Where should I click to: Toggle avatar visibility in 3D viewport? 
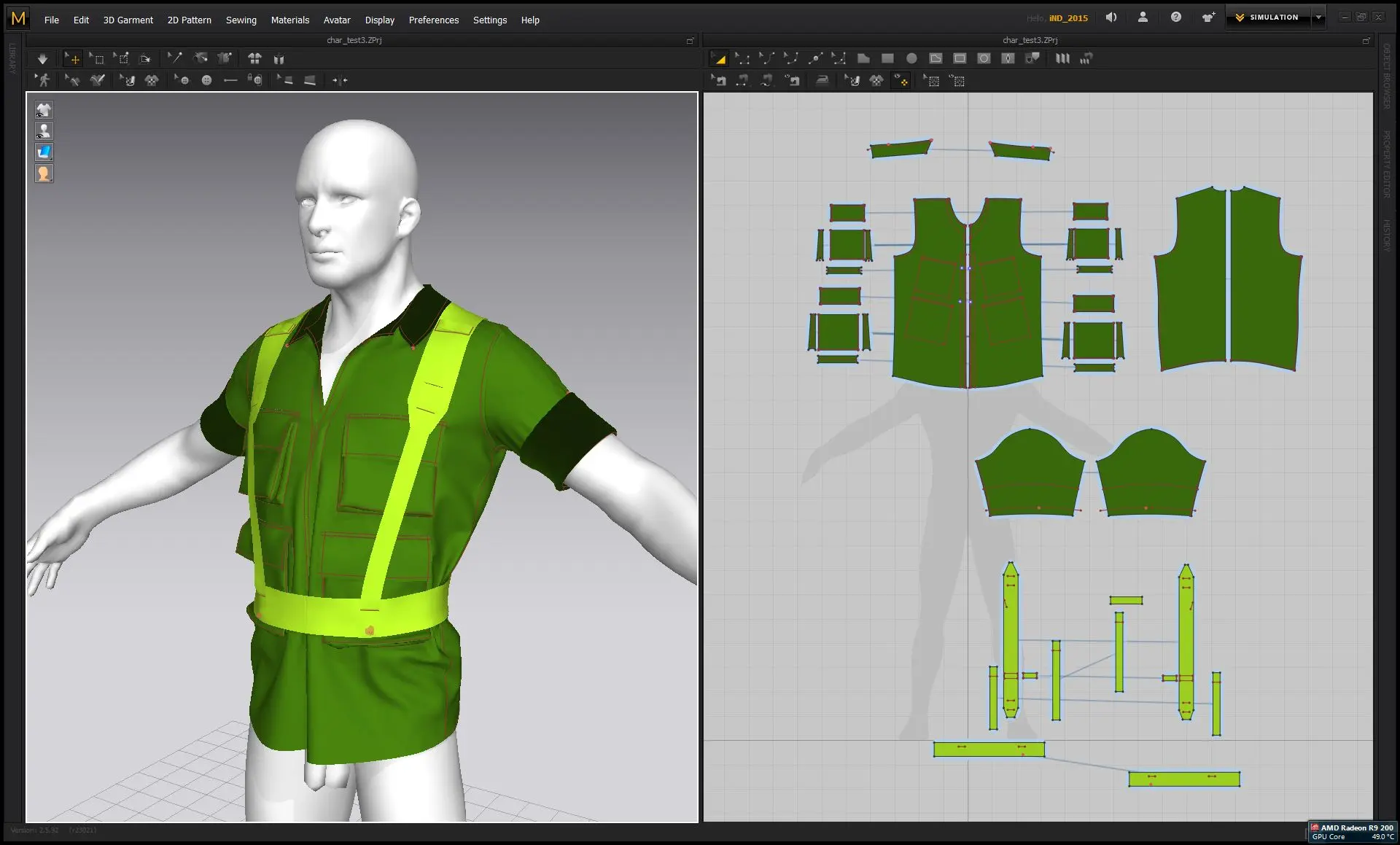tap(44, 131)
